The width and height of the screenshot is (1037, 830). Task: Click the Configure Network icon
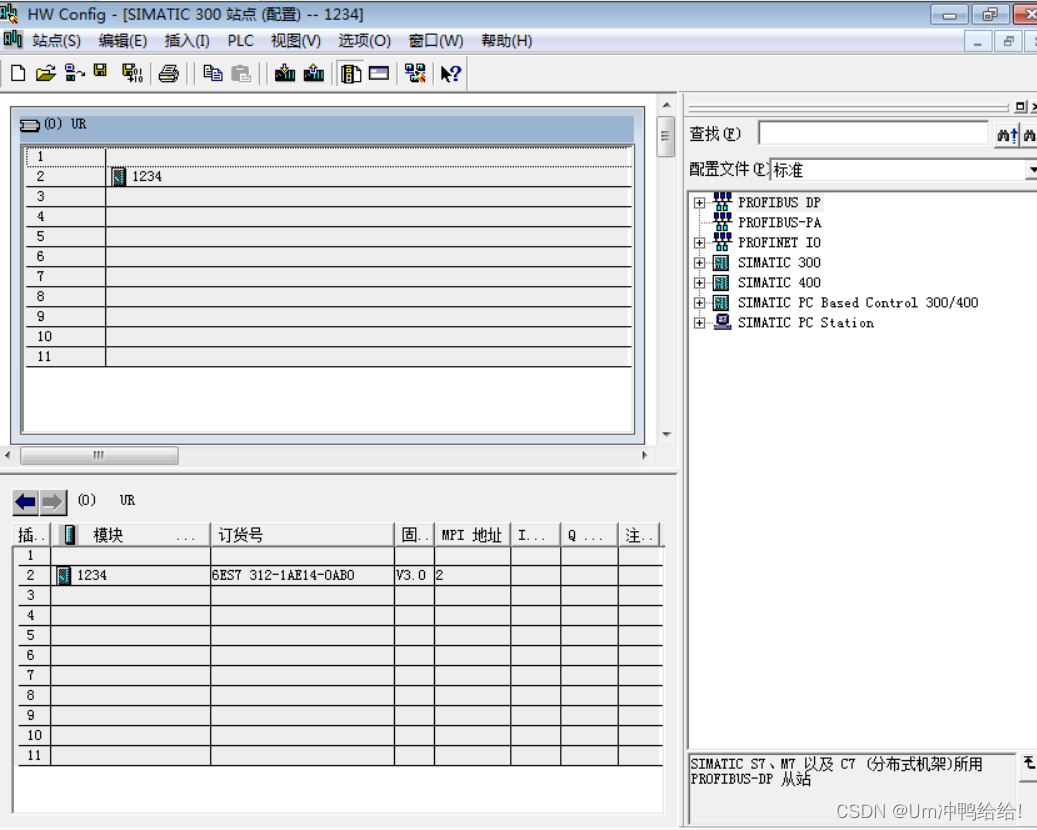(415, 73)
